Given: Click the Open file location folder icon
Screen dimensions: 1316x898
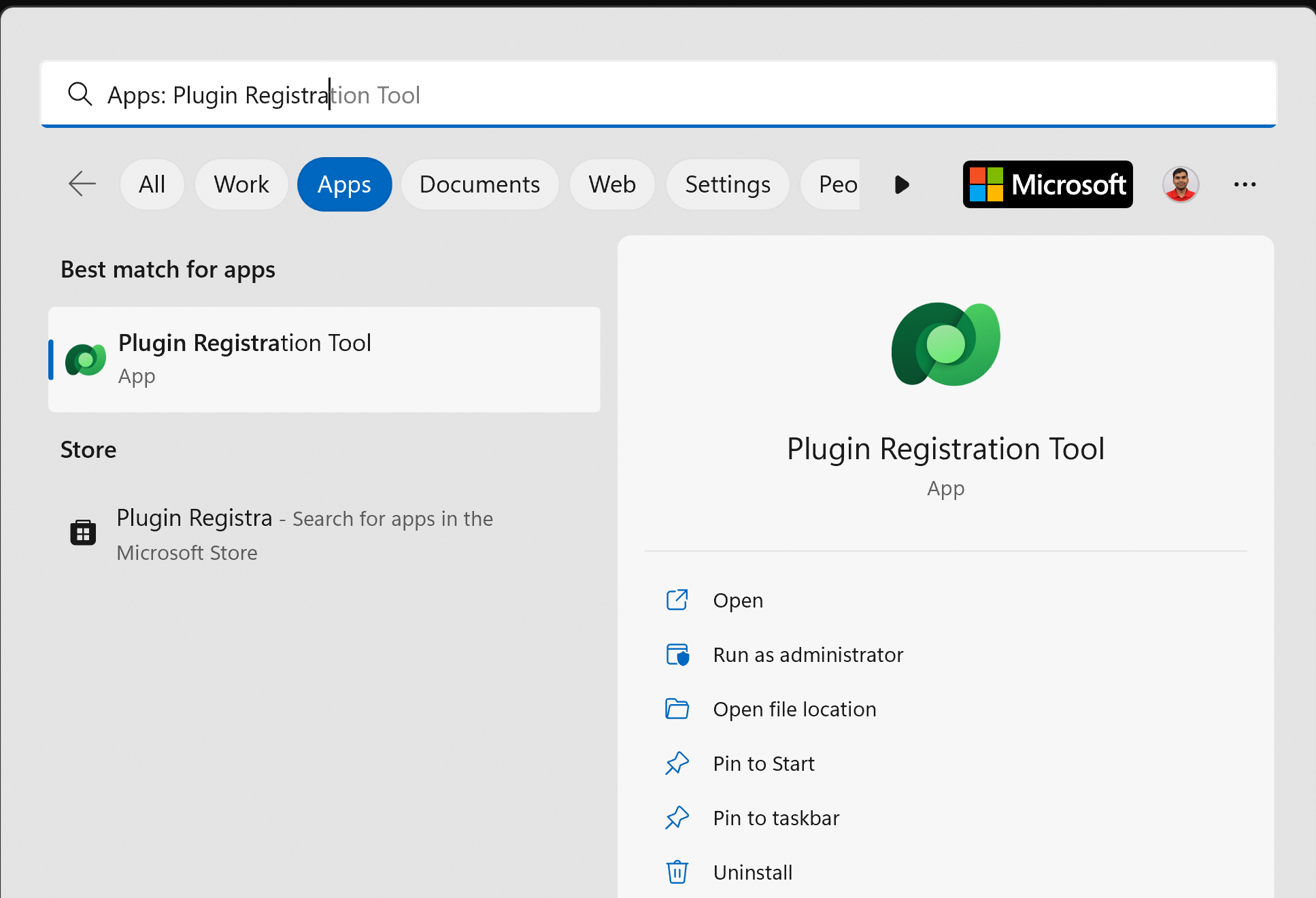Looking at the screenshot, I should (x=677, y=709).
